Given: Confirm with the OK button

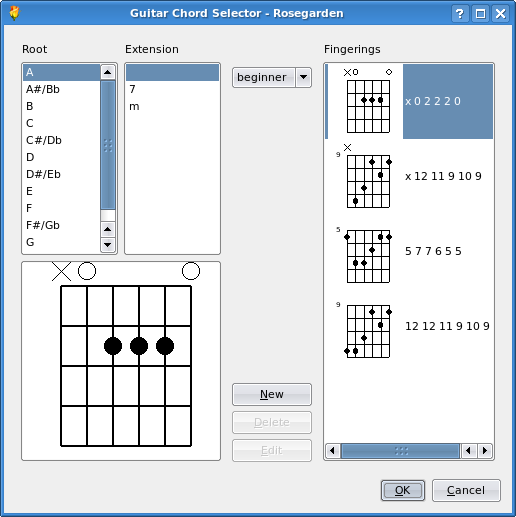Looking at the screenshot, I should point(403,490).
